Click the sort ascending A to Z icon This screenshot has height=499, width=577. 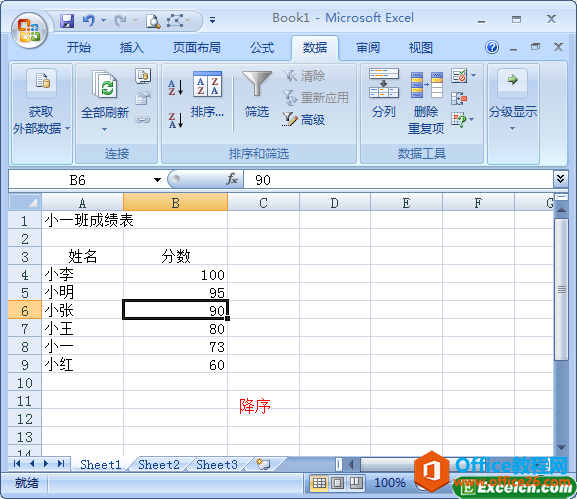pos(176,88)
